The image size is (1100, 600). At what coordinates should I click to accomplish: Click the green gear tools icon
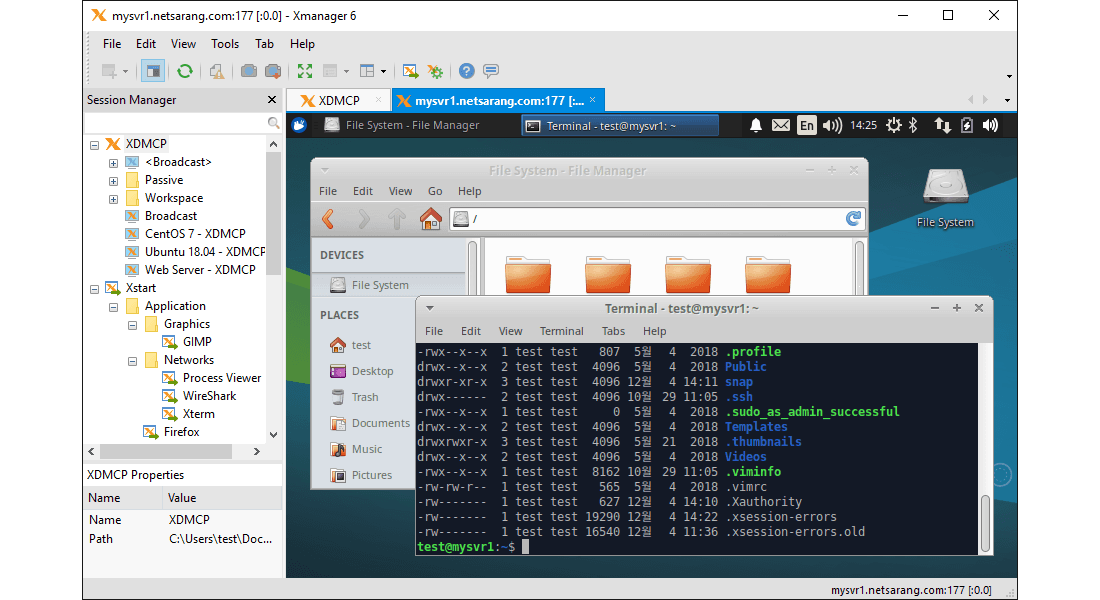tap(436, 71)
